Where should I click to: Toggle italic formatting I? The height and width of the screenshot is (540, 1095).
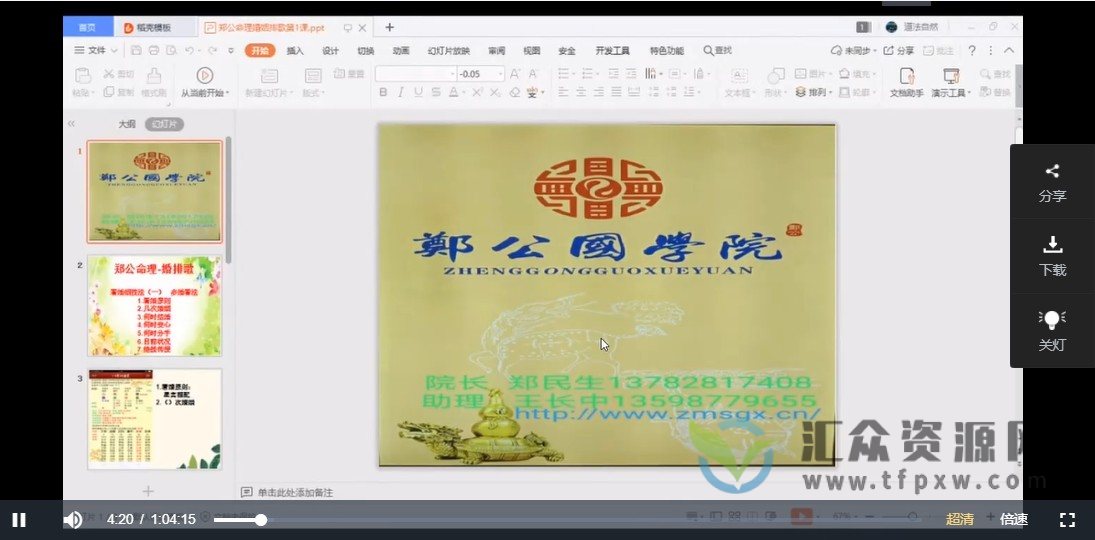[400, 92]
